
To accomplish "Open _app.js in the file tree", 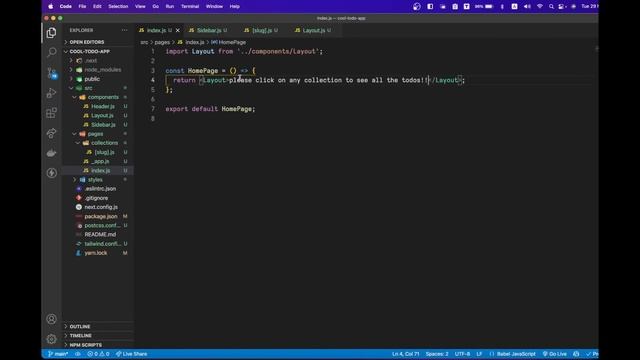I will (x=98, y=161).
